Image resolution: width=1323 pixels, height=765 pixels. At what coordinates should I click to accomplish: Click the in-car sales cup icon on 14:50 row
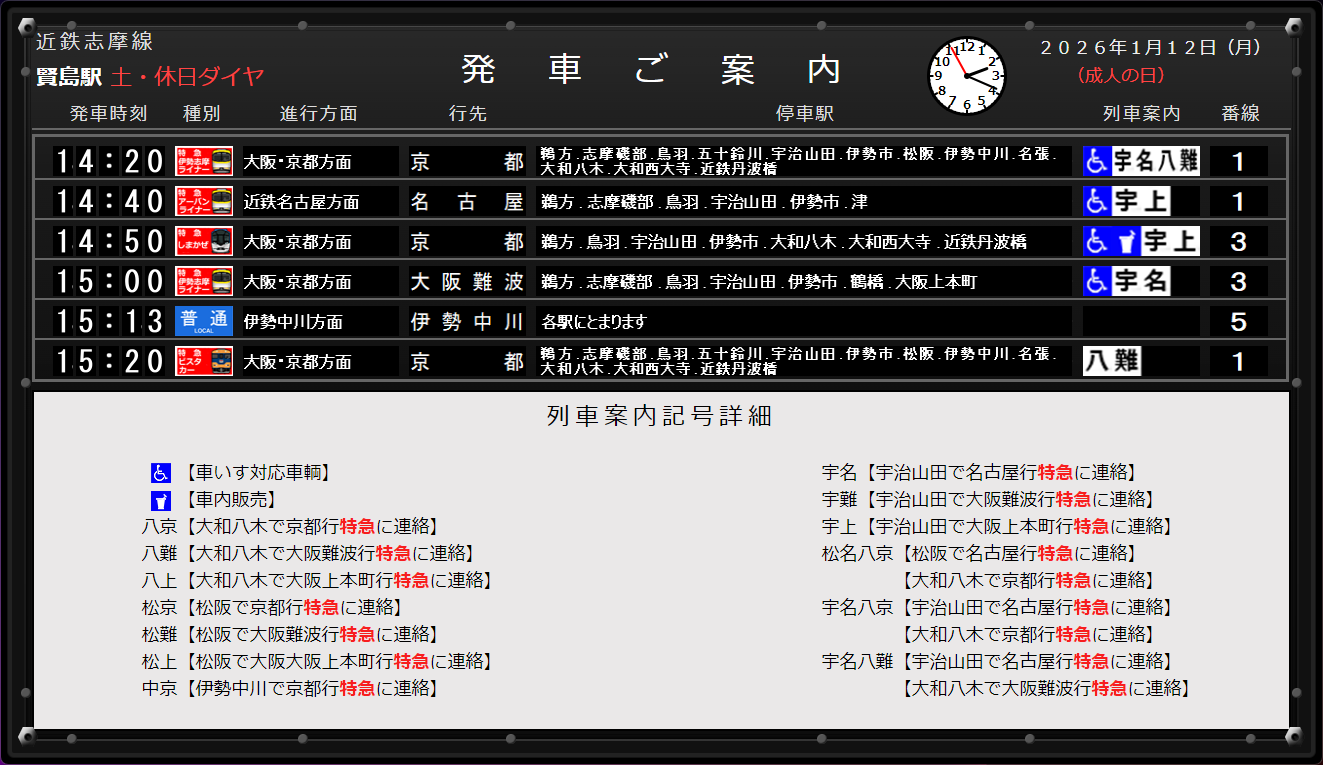click(1126, 241)
